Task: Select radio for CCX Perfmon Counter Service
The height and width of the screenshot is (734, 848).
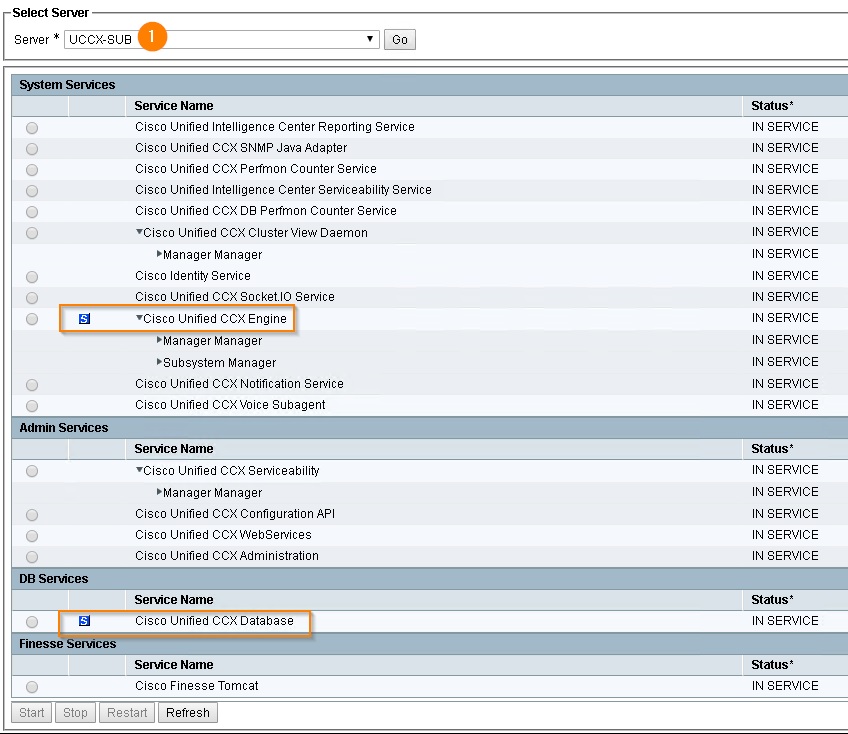Action: pos(32,170)
